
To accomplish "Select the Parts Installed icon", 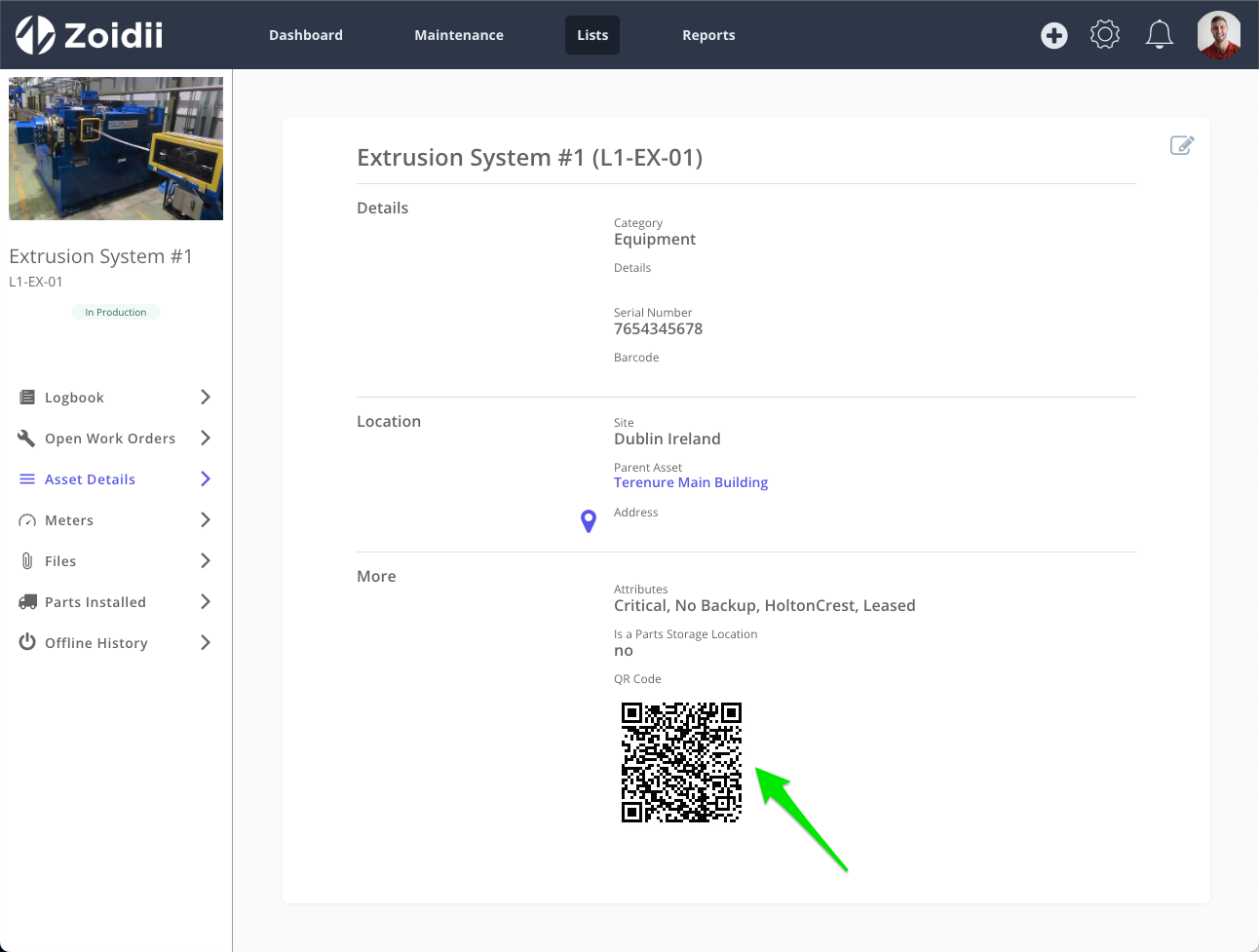I will 26,601.
